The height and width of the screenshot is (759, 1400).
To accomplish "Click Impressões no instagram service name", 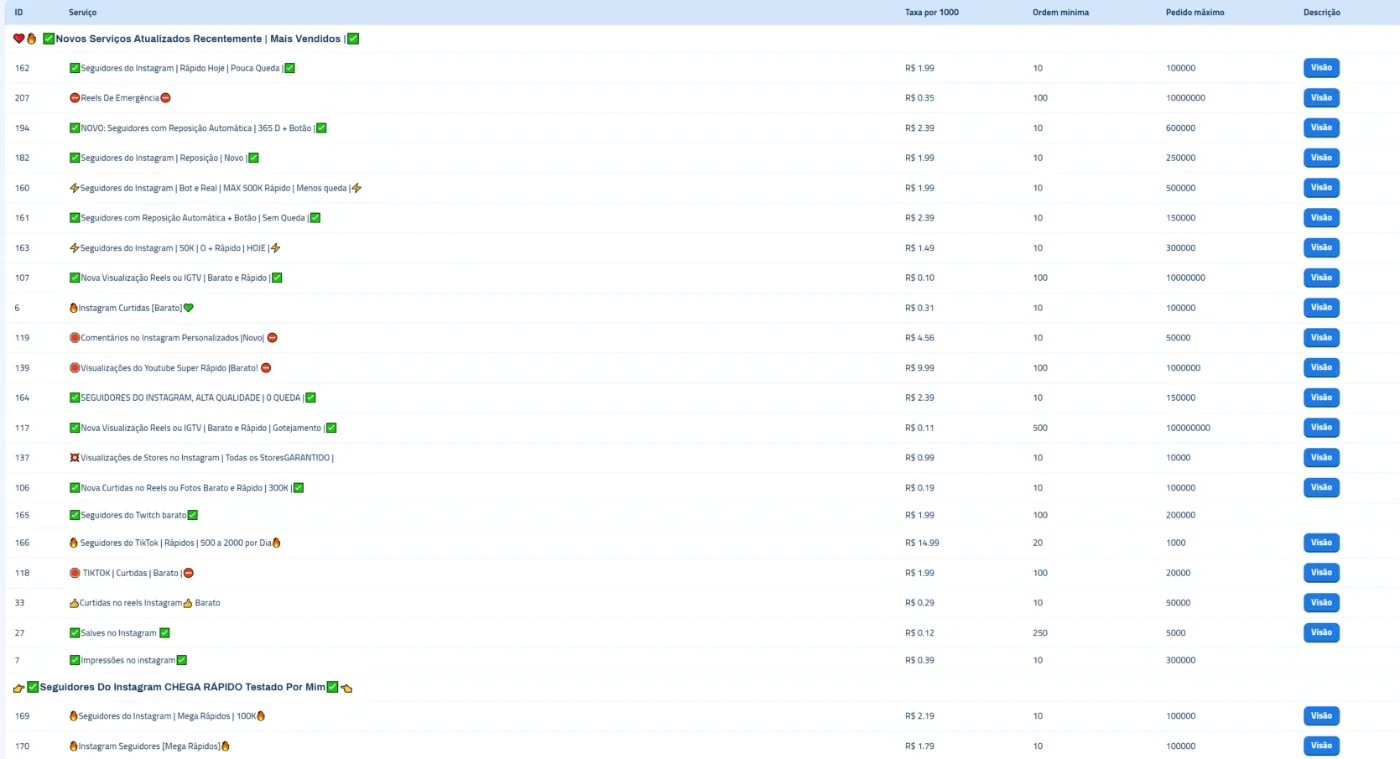I will click(128, 660).
